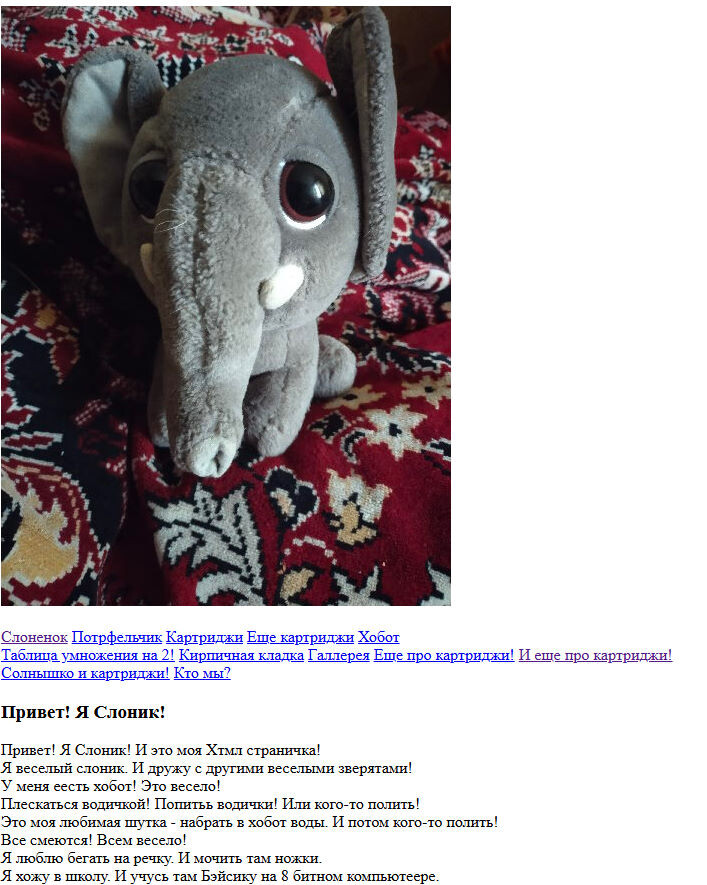This screenshot has width=707, height=885.
Task: Click the text У меня еесть хобот!
Action: pos(68,786)
